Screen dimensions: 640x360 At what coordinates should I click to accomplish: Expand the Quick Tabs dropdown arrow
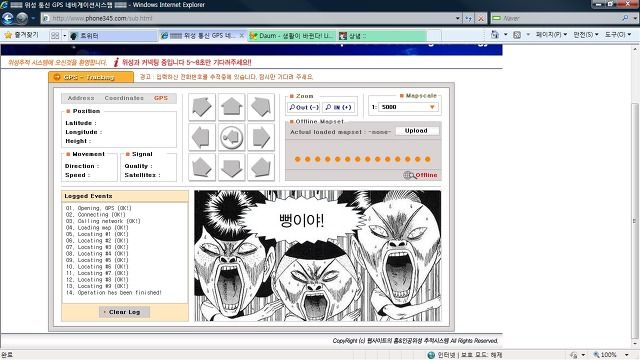[64, 36]
